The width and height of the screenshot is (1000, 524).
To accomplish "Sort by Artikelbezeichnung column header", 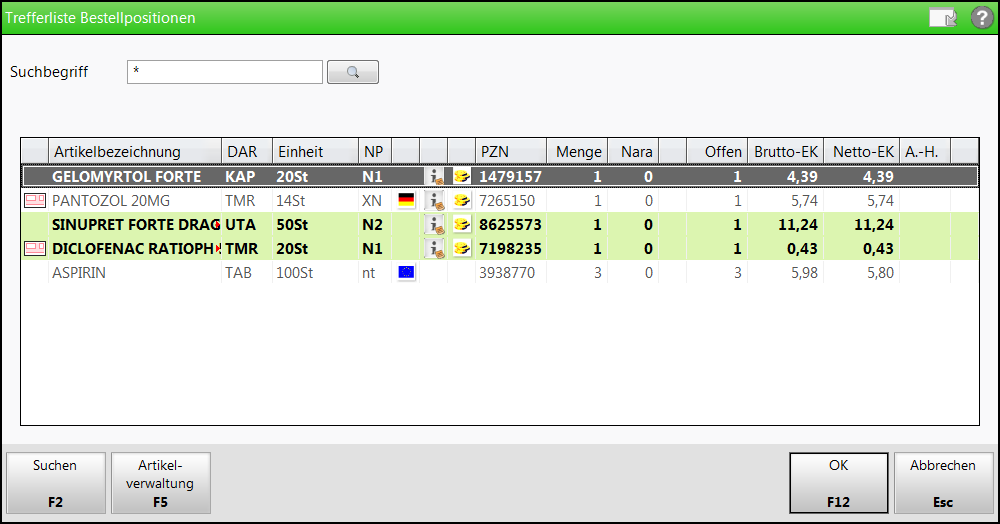I will tap(135, 152).
